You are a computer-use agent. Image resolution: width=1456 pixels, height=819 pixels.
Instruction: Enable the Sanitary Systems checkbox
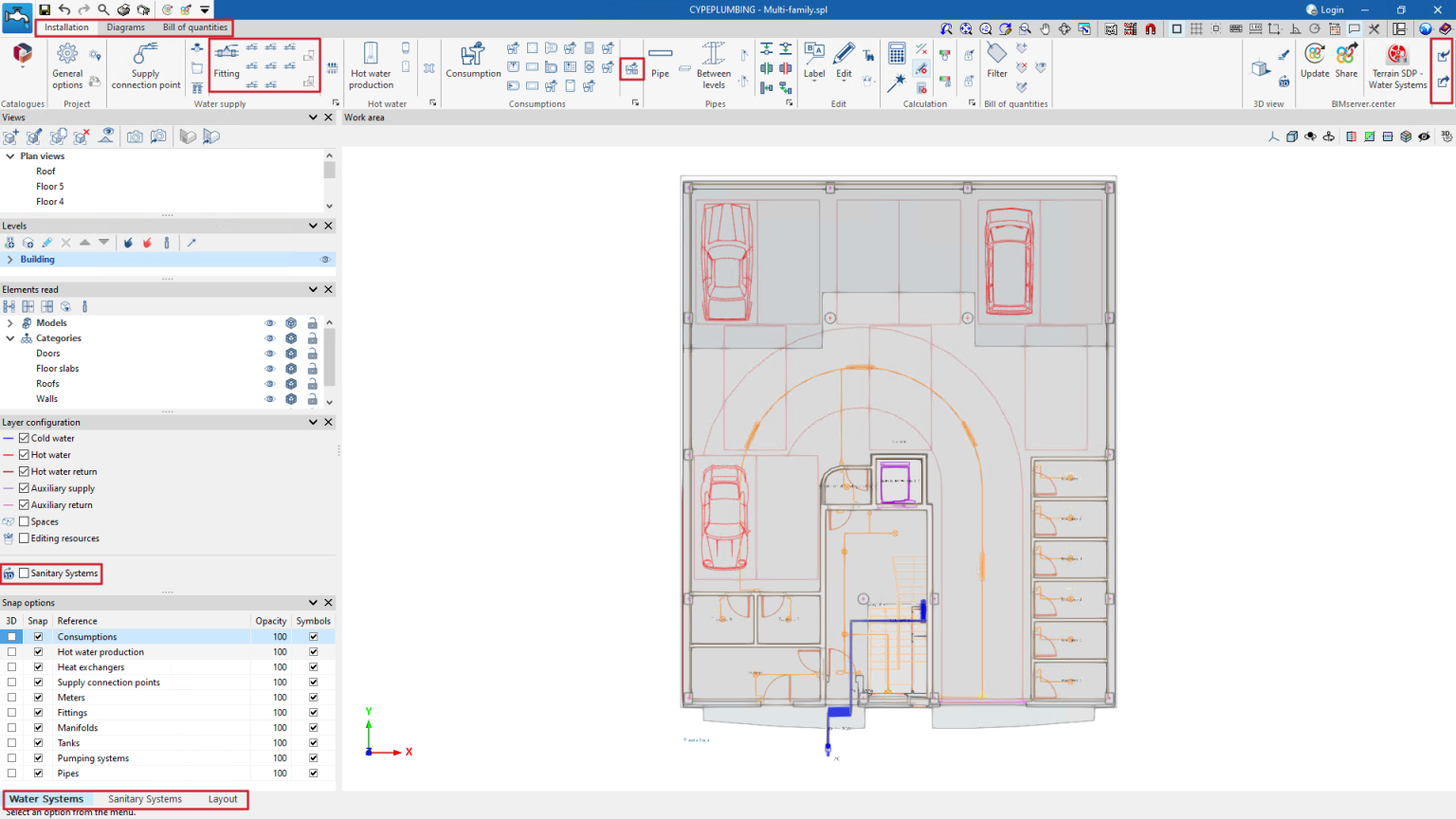point(25,573)
